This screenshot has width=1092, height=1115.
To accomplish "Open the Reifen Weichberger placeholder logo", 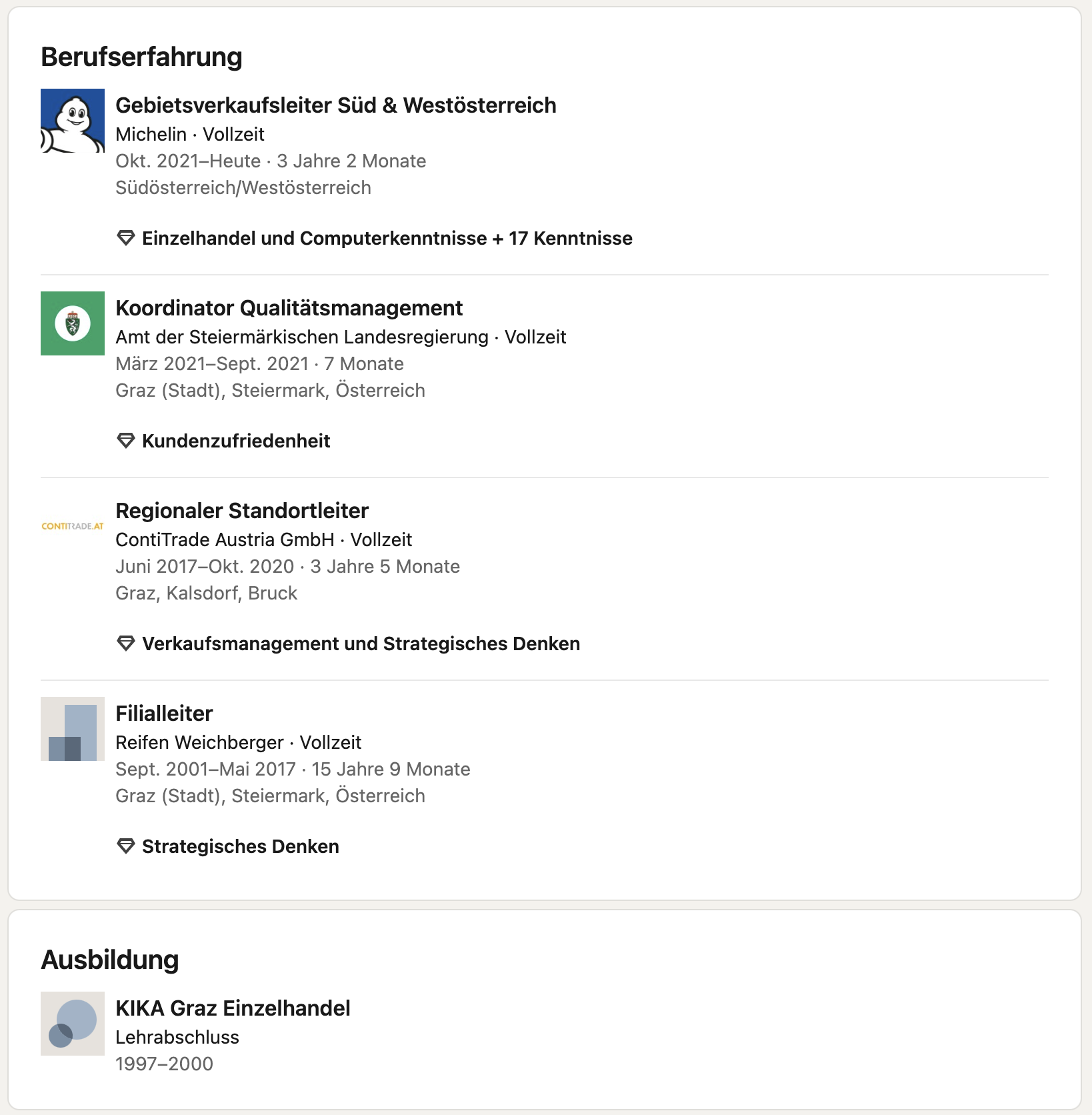I will 73,729.
